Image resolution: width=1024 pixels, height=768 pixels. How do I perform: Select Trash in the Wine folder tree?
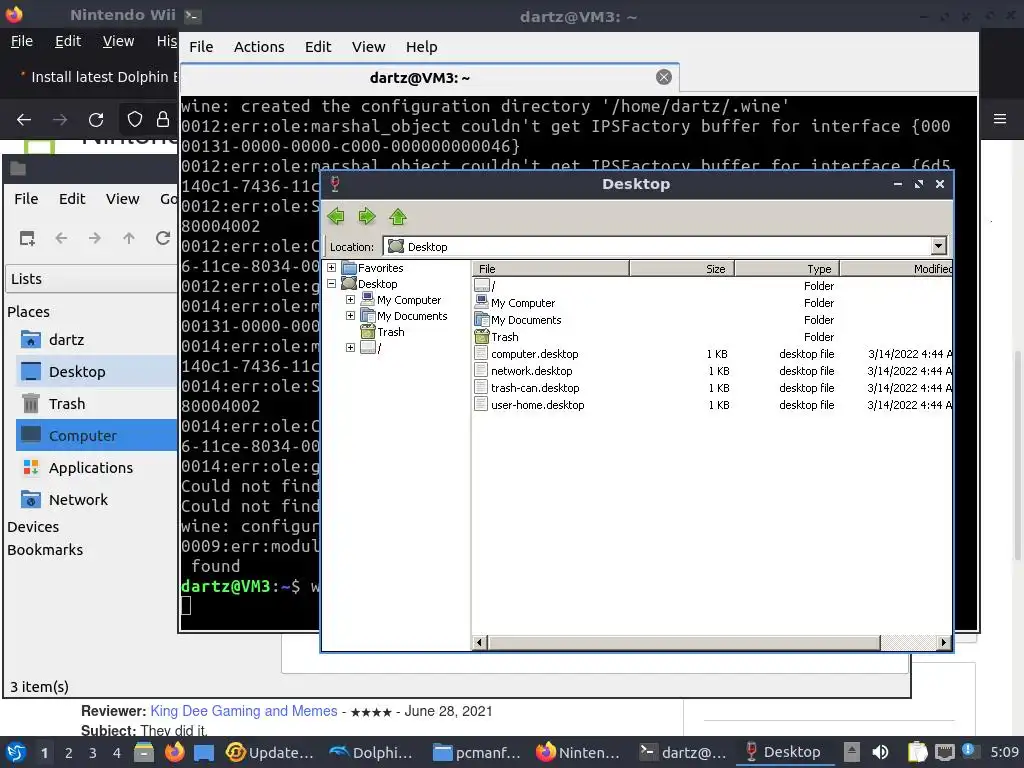[391, 332]
